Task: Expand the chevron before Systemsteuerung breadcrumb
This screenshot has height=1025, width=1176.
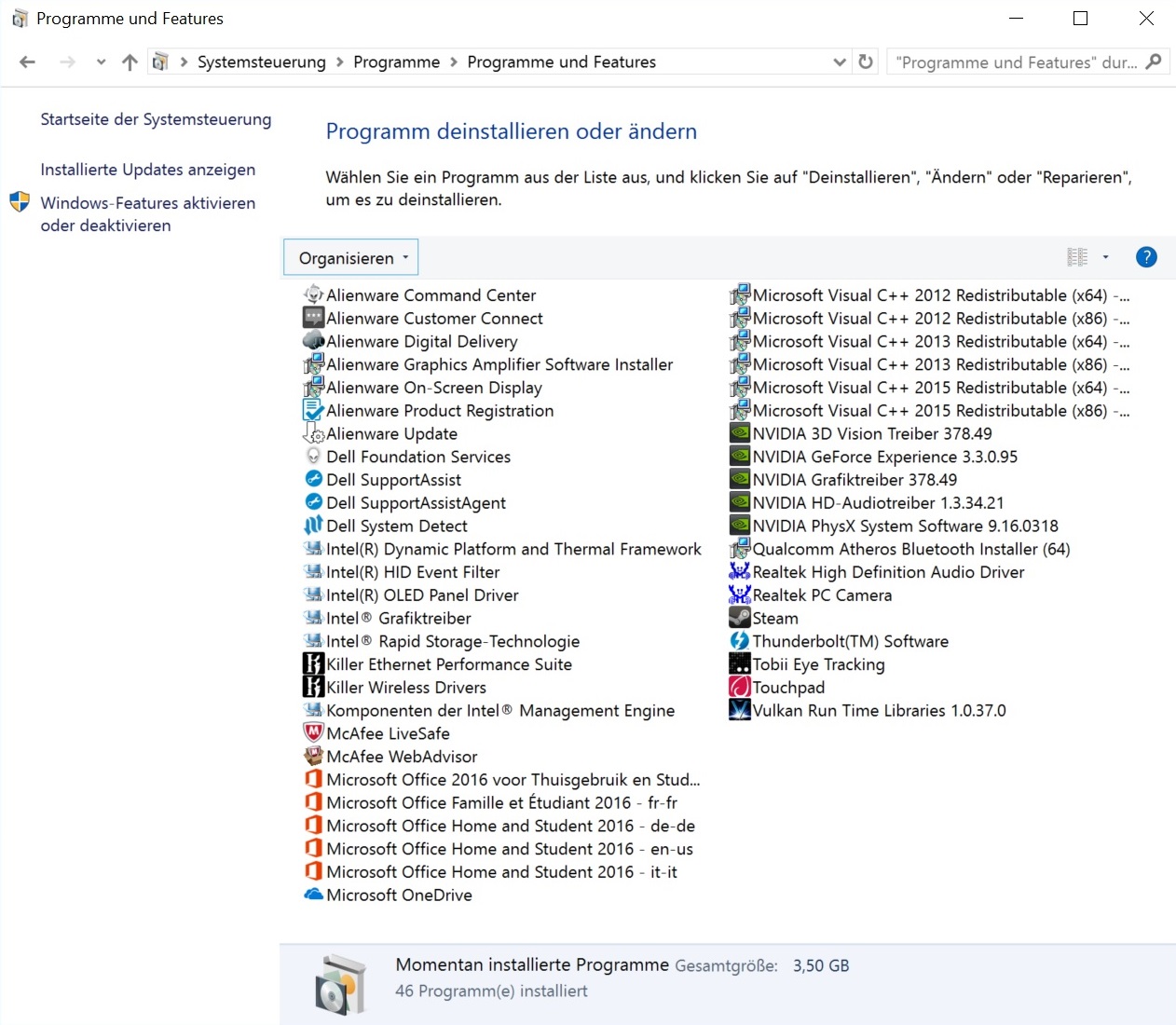Action: [x=184, y=61]
